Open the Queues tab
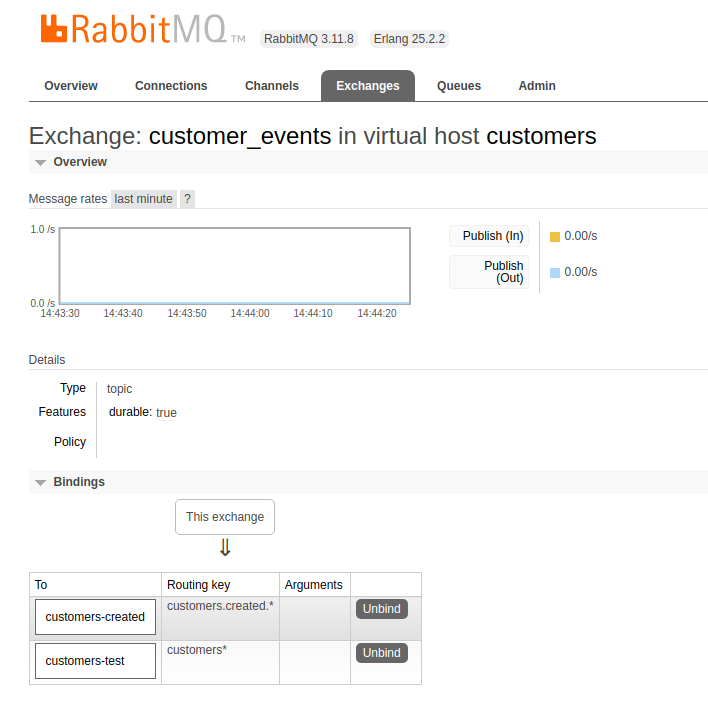This screenshot has width=708, height=706. [459, 86]
